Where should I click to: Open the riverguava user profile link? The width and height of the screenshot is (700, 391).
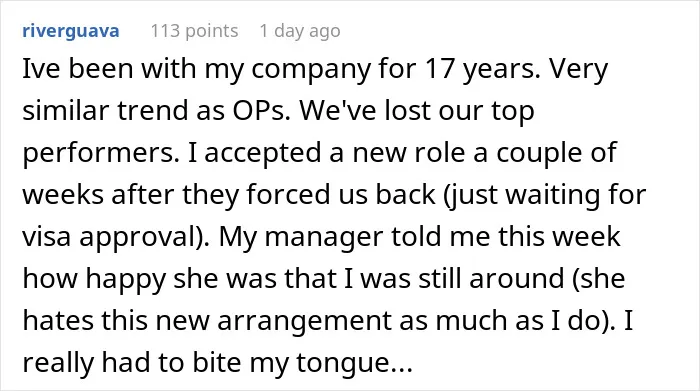(x=71, y=31)
